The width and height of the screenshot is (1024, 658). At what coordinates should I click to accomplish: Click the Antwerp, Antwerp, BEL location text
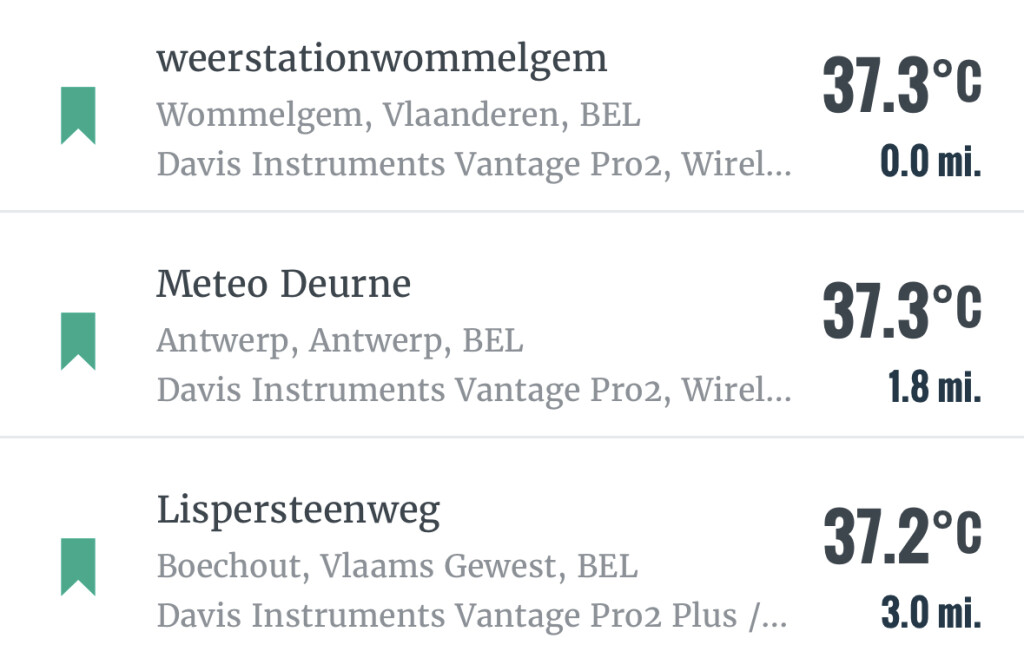coord(339,341)
